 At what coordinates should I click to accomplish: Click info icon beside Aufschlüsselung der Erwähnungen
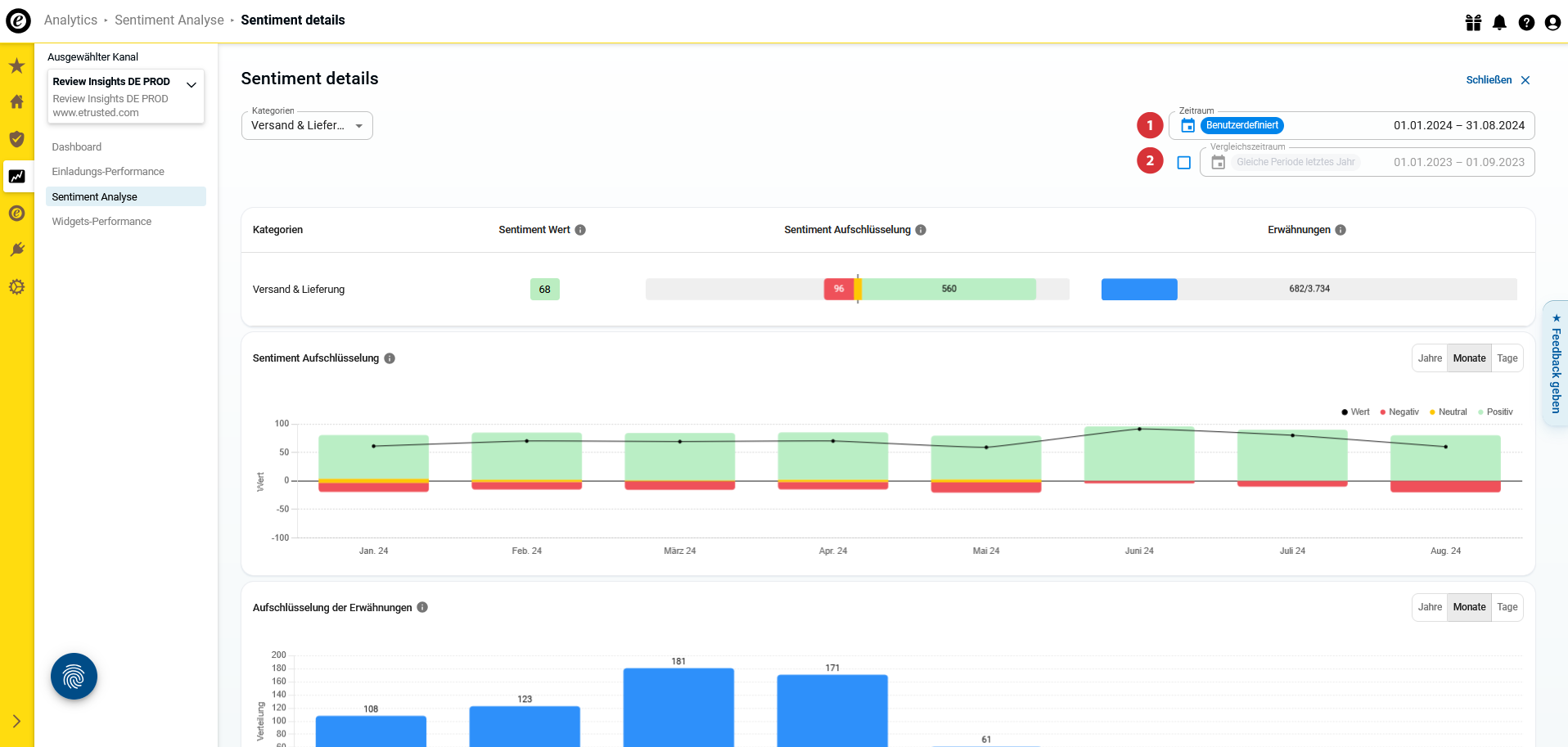[422, 607]
